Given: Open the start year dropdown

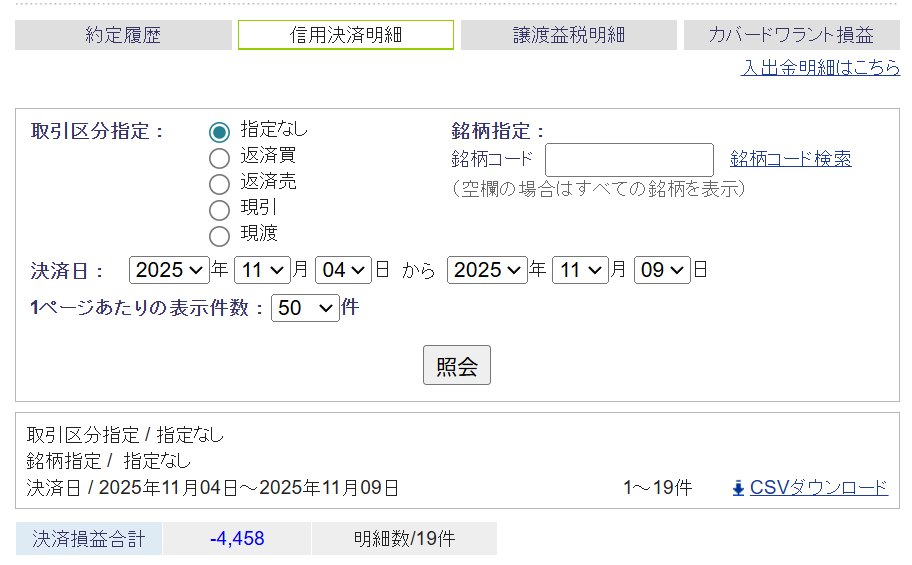Looking at the screenshot, I should 169,270.
